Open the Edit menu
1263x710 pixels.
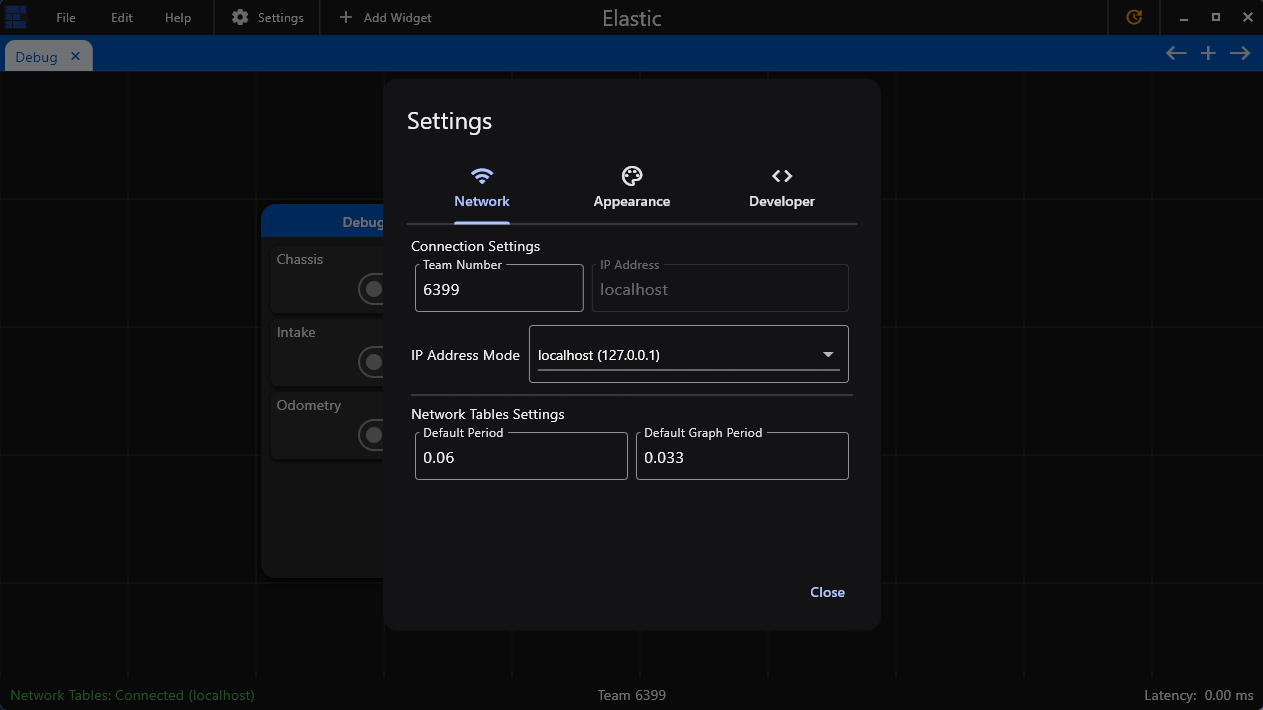pos(122,18)
